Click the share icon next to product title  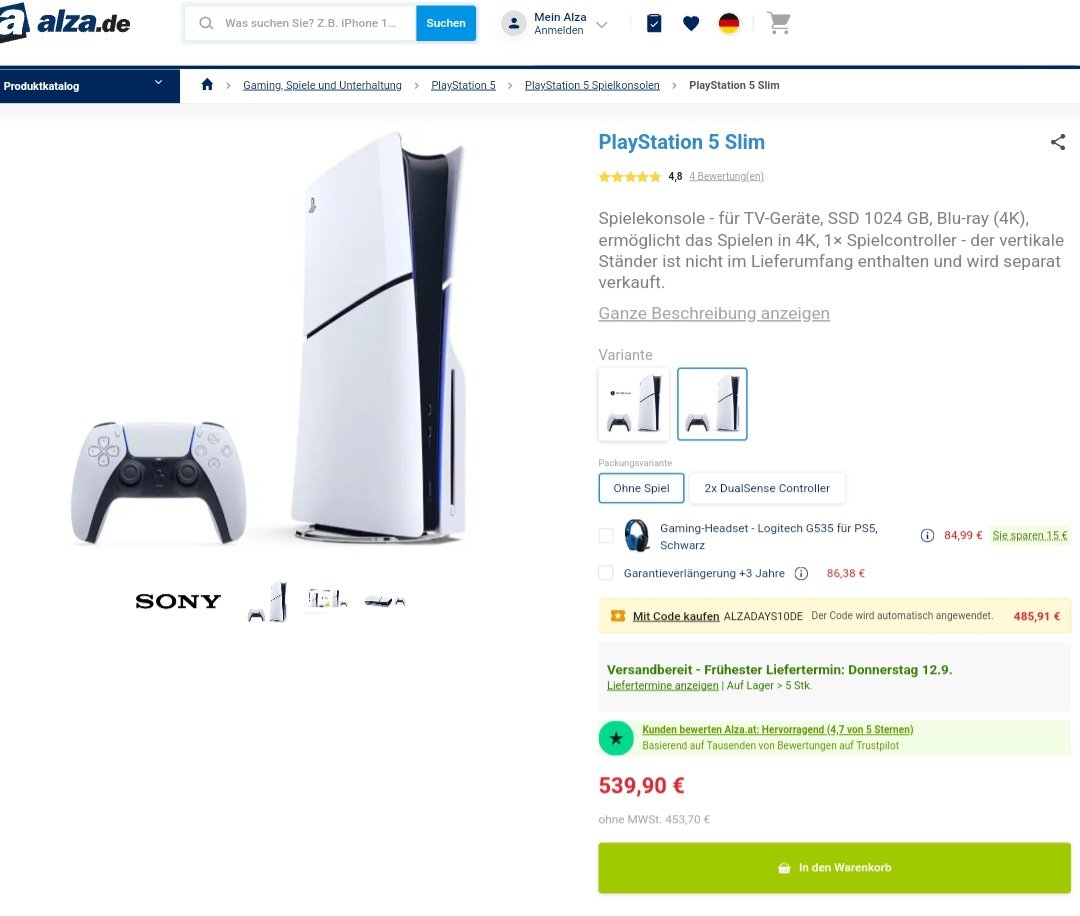click(1058, 142)
